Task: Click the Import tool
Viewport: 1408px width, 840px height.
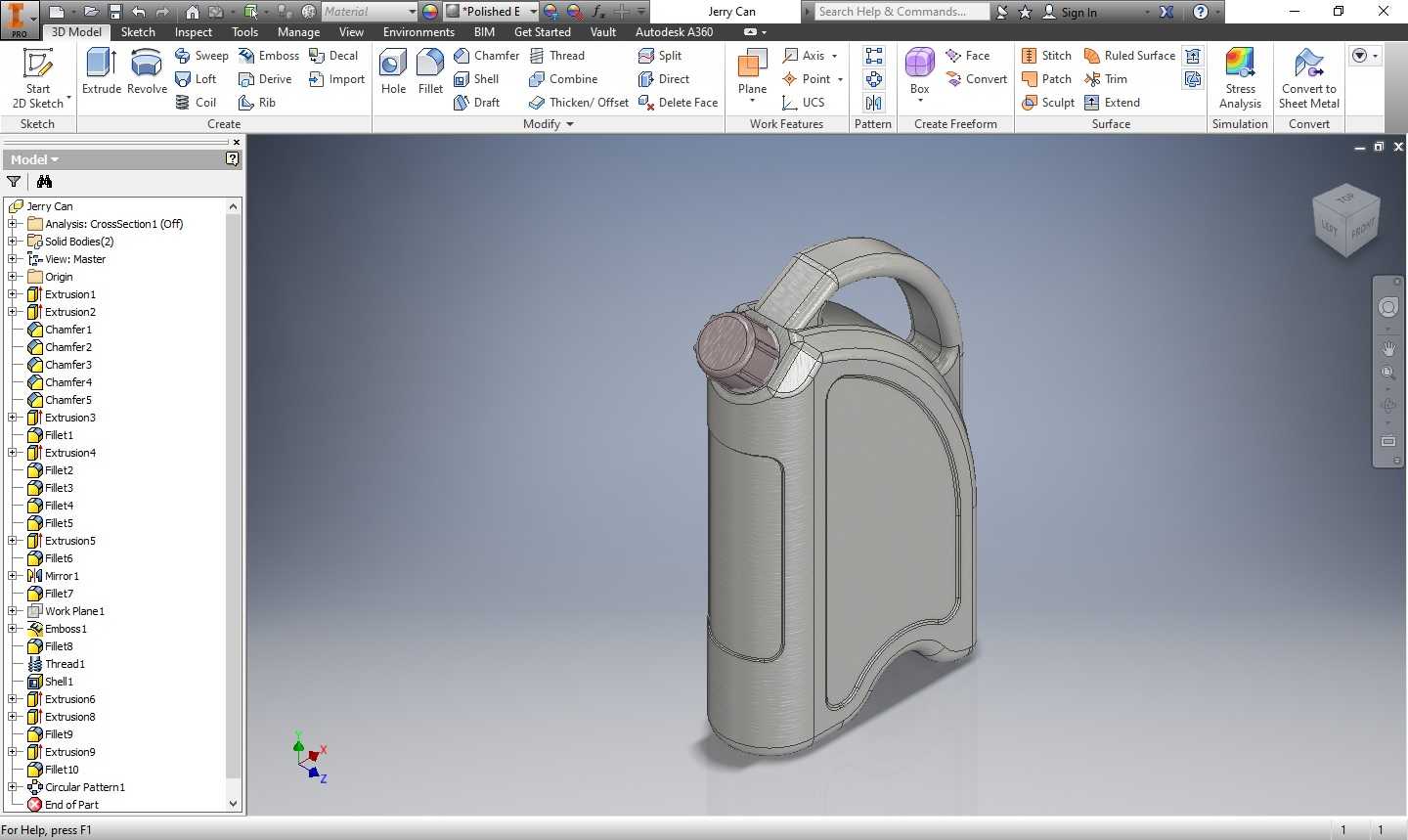Action: (x=336, y=79)
